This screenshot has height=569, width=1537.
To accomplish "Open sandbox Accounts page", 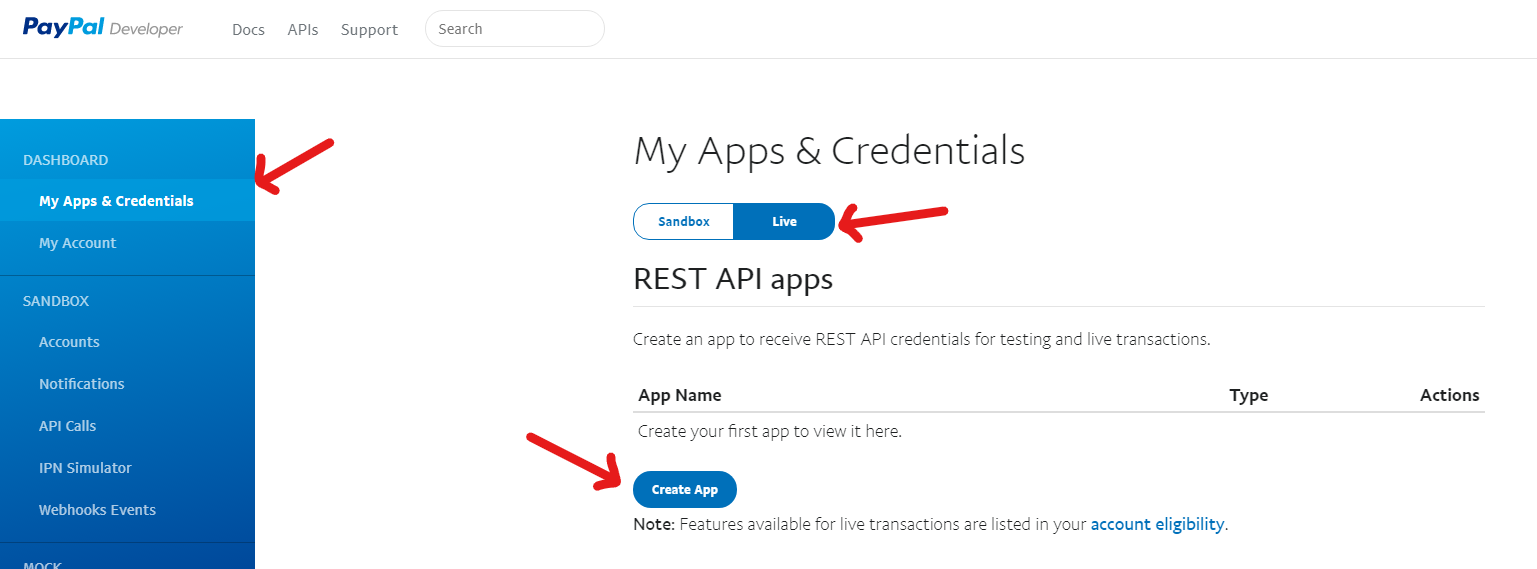I will pos(127,341).
